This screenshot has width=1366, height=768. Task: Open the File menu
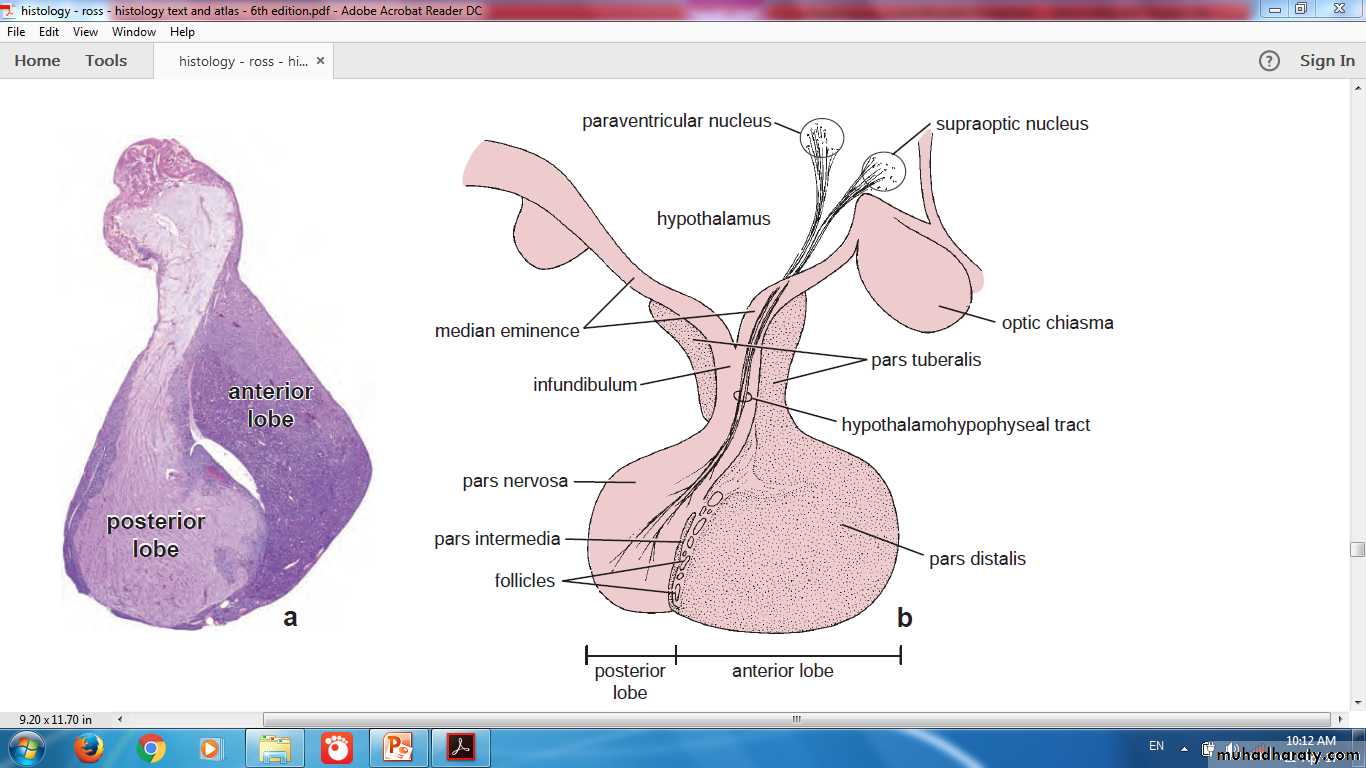click(16, 32)
